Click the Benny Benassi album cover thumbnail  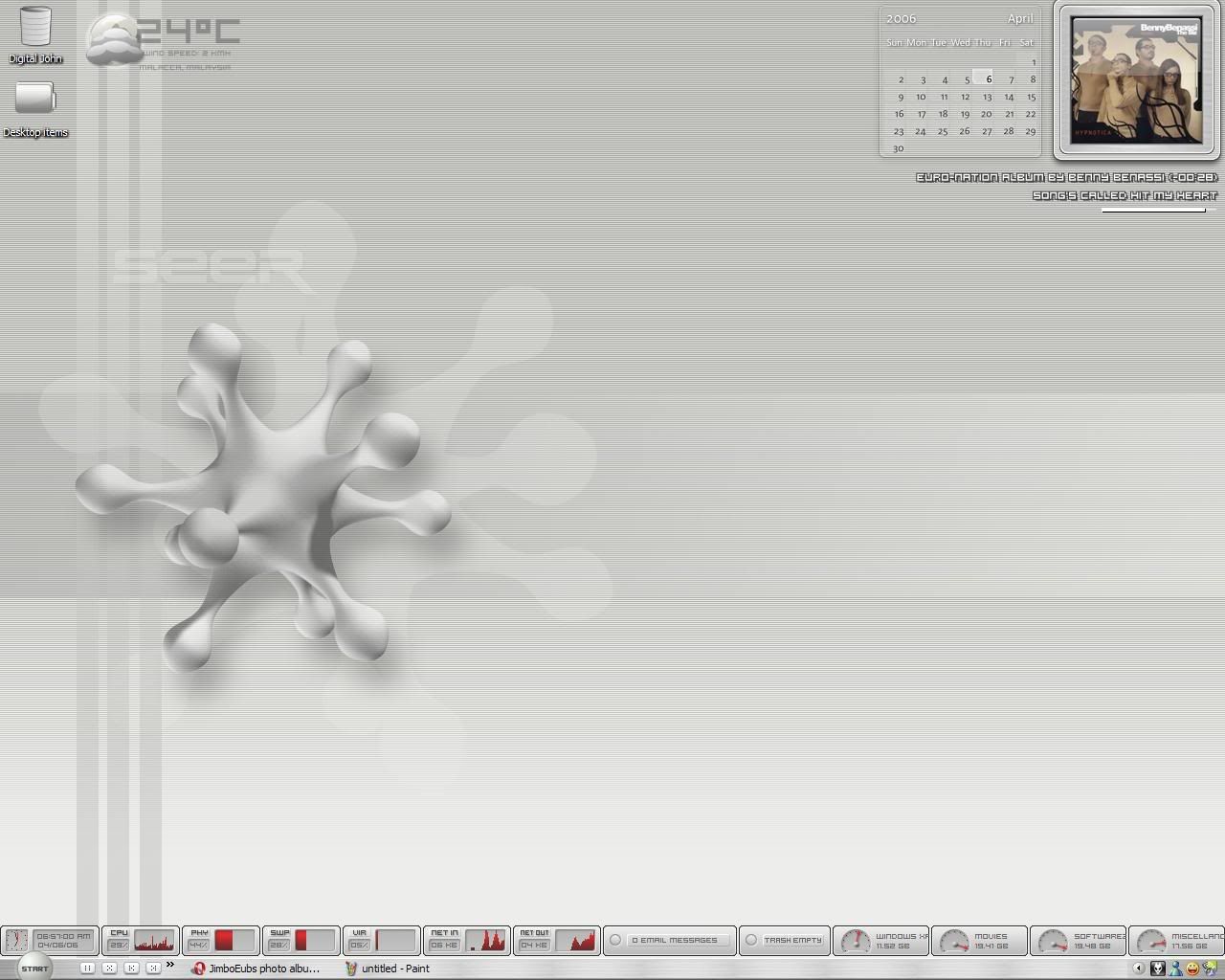click(1136, 80)
